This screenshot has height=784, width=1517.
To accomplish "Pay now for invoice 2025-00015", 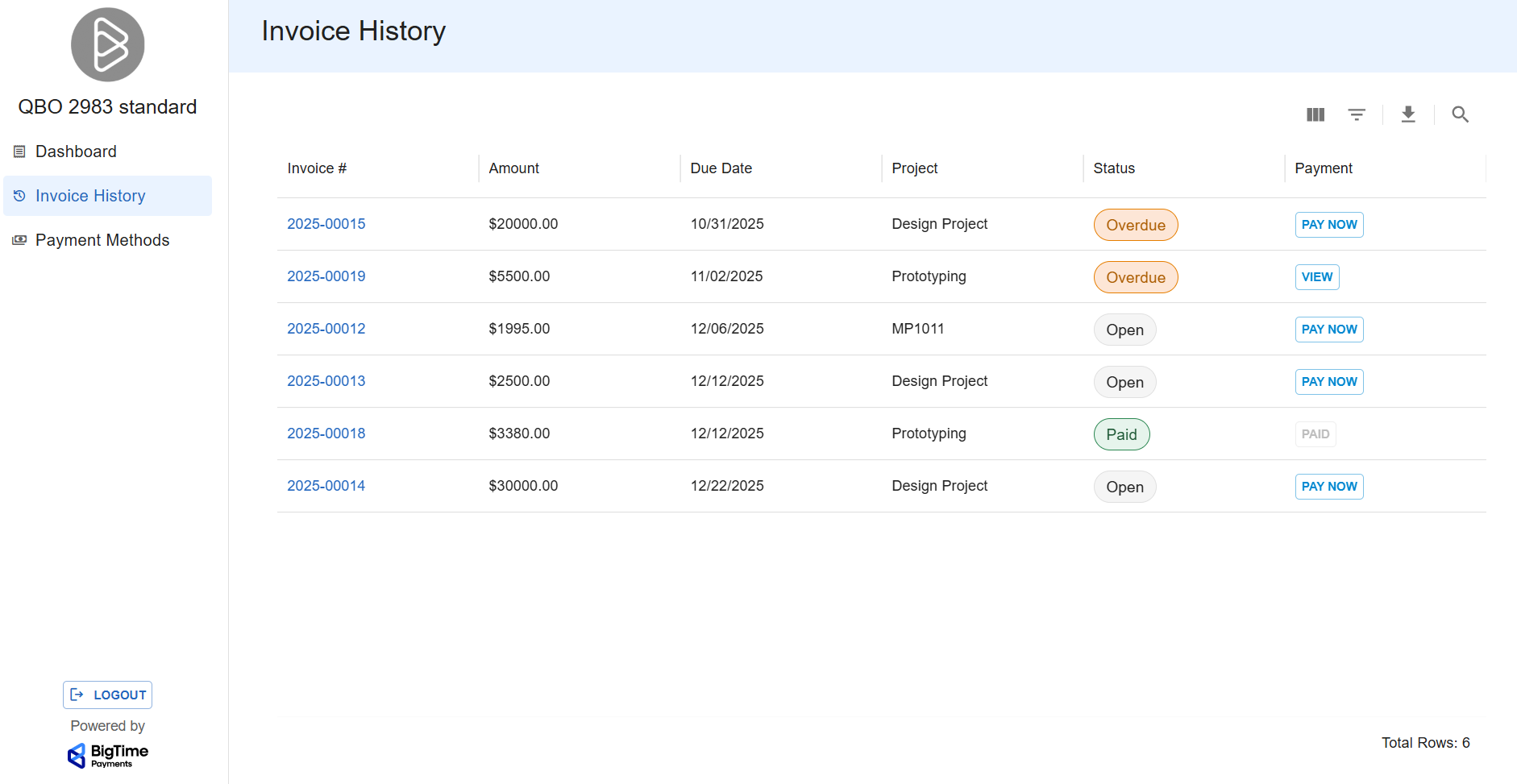I will pyautogui.click(x=1328, y=225).
